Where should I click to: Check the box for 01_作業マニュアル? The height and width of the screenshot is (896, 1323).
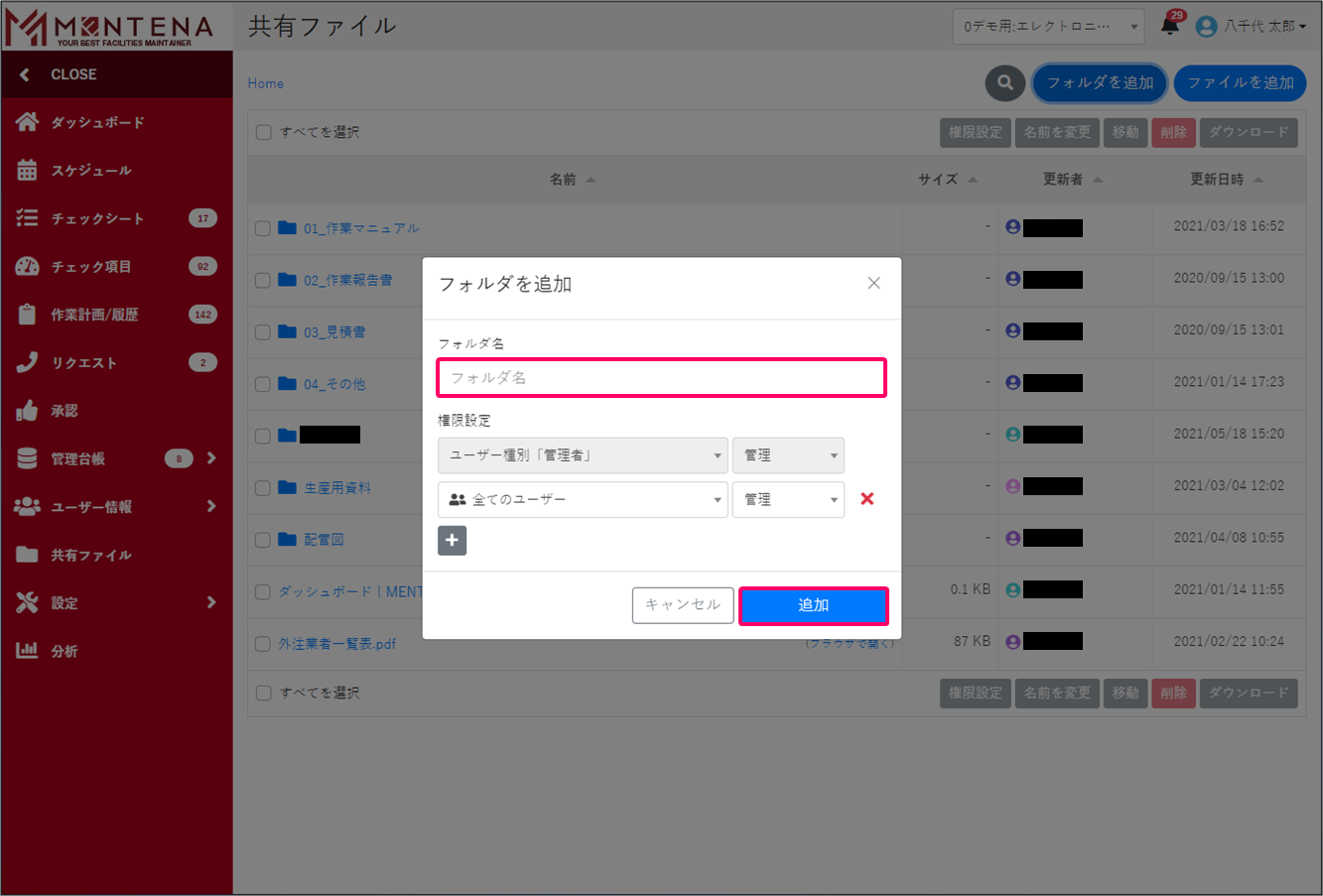263,228
